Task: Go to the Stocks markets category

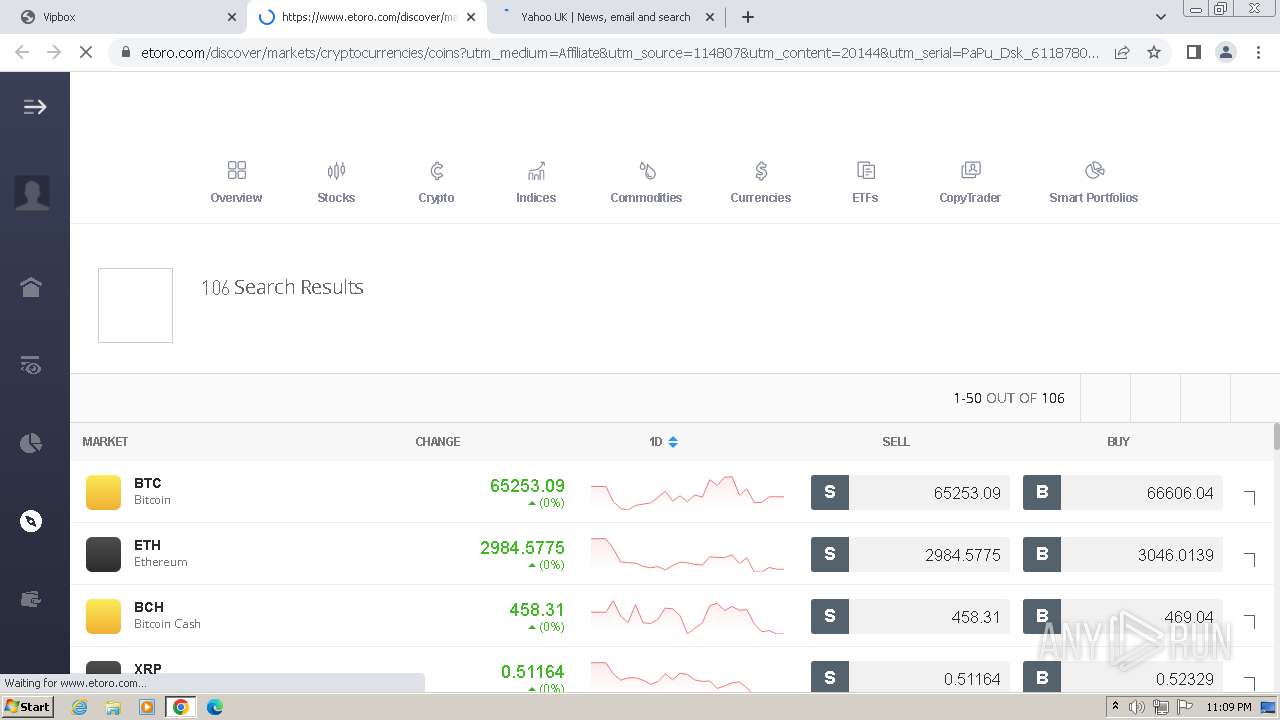Action: tap(336, 182)
